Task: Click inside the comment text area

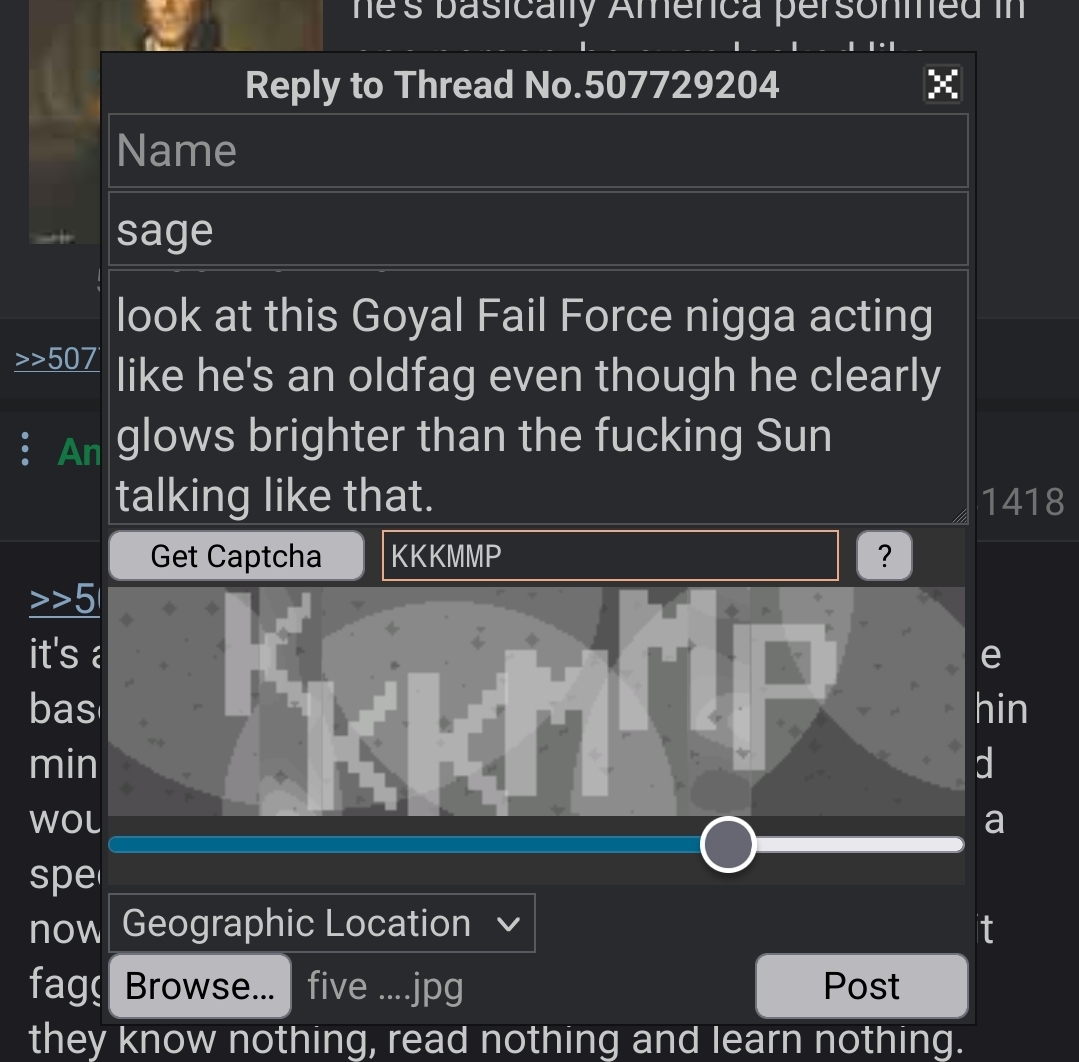Action: pos(538,397)
